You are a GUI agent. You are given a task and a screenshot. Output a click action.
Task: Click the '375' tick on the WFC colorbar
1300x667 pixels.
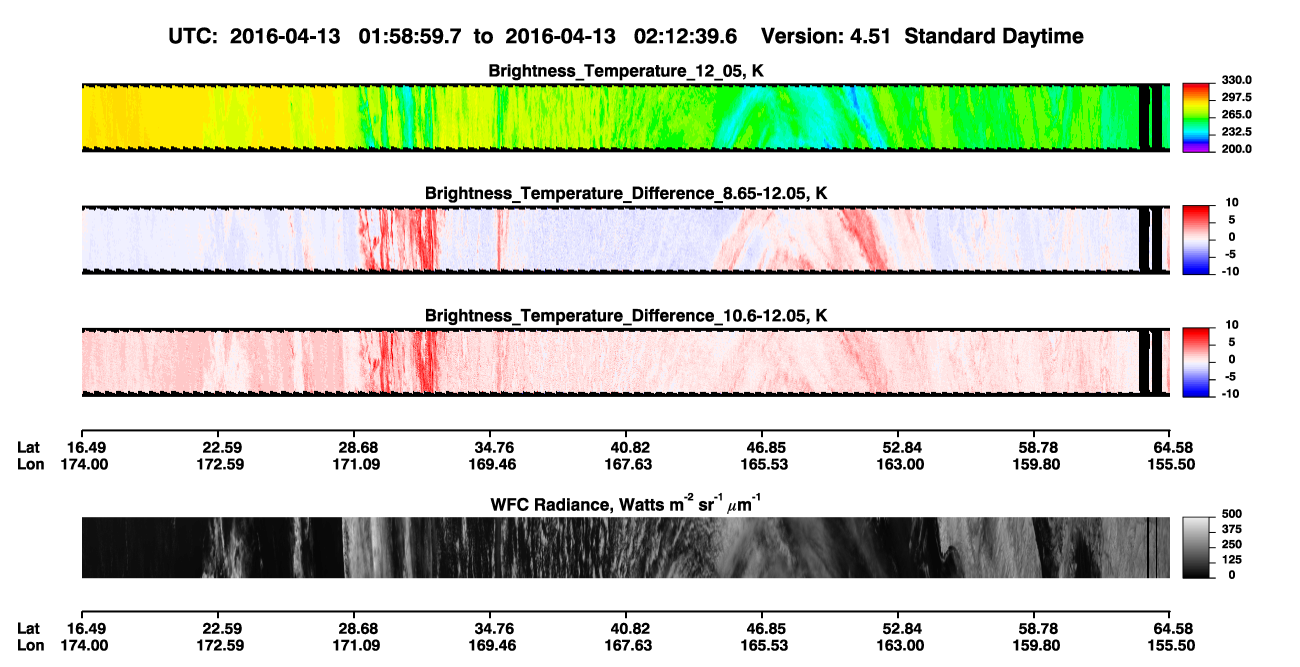click(1231, 529)
